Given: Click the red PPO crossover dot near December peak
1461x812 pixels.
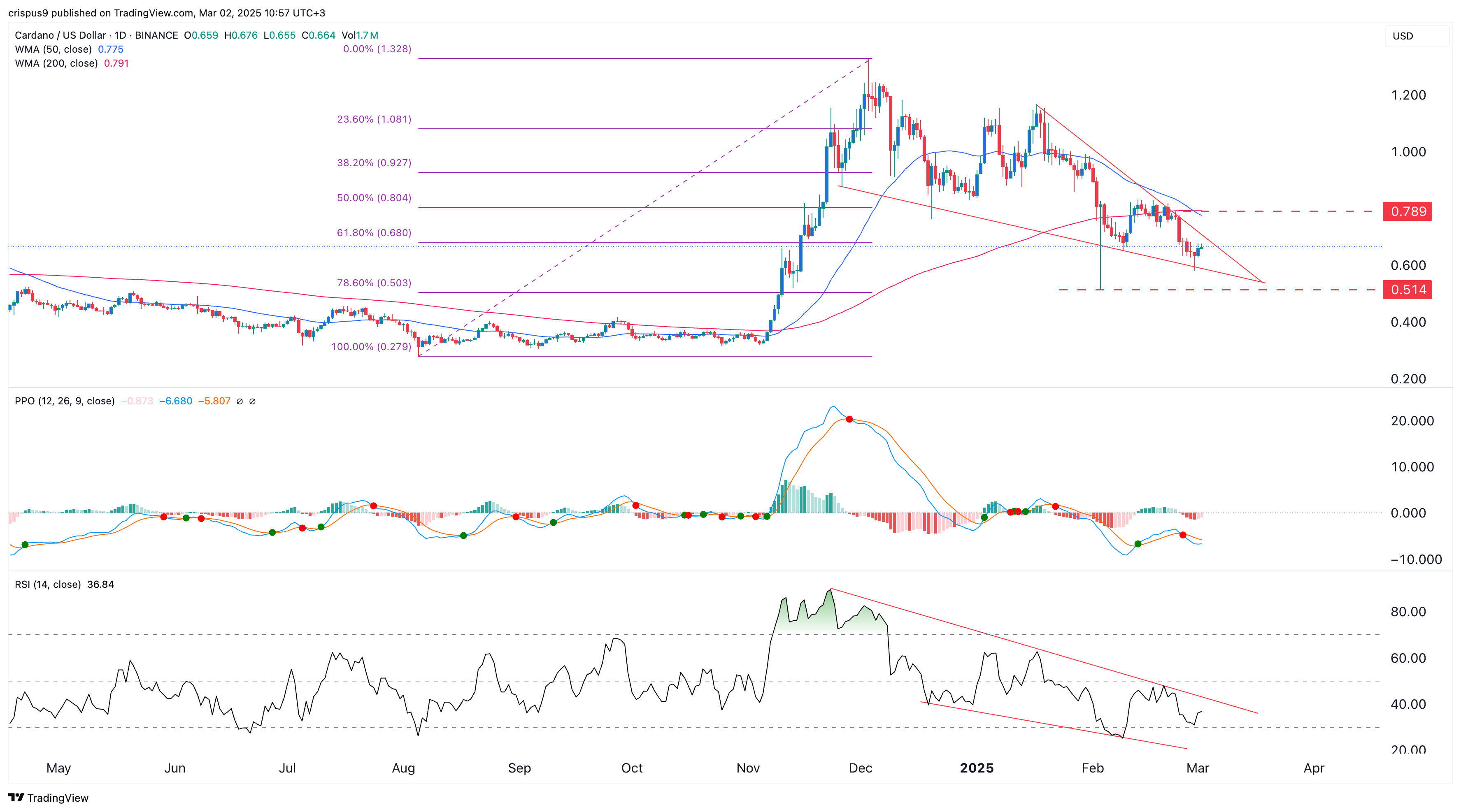Looking at the screenshot, I should coord(849,419).
